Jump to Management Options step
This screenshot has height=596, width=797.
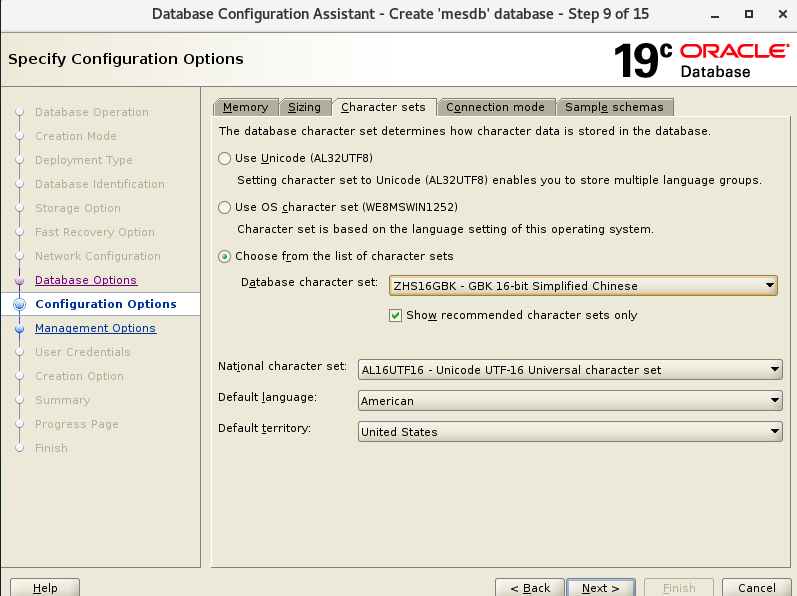click(x=95, y=328)
